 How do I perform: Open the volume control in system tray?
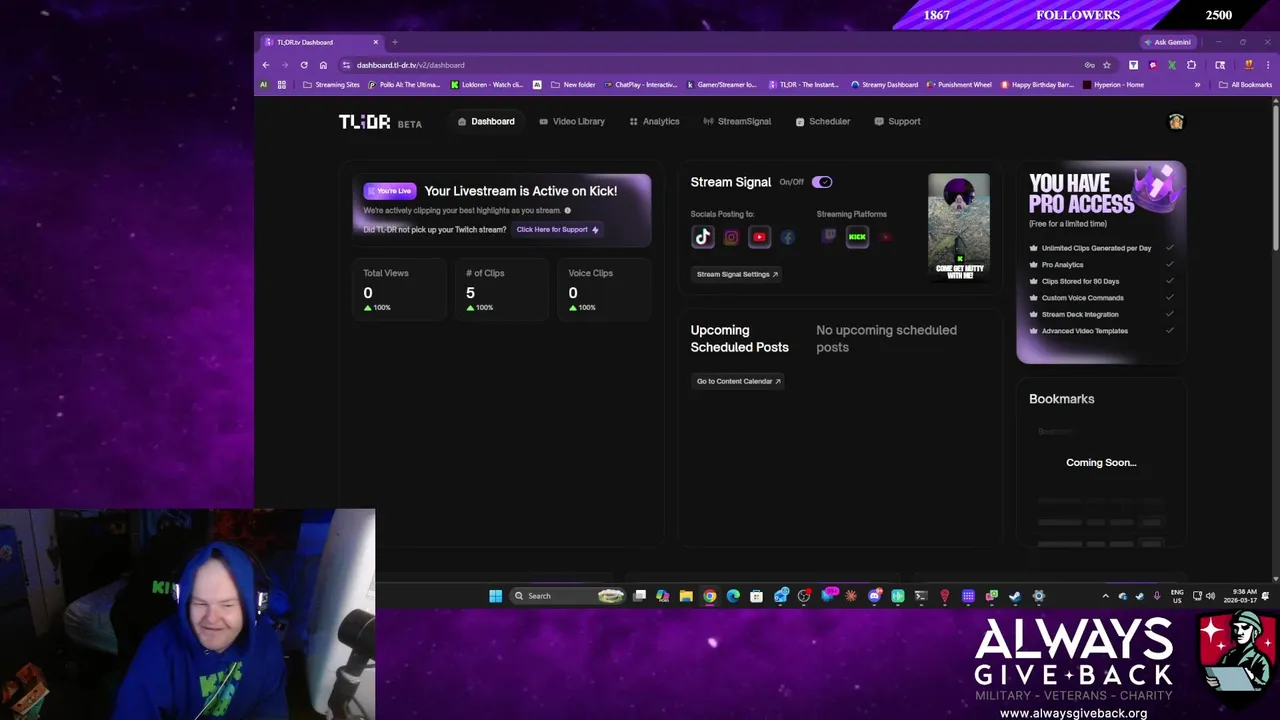[x=1210, y=596]
